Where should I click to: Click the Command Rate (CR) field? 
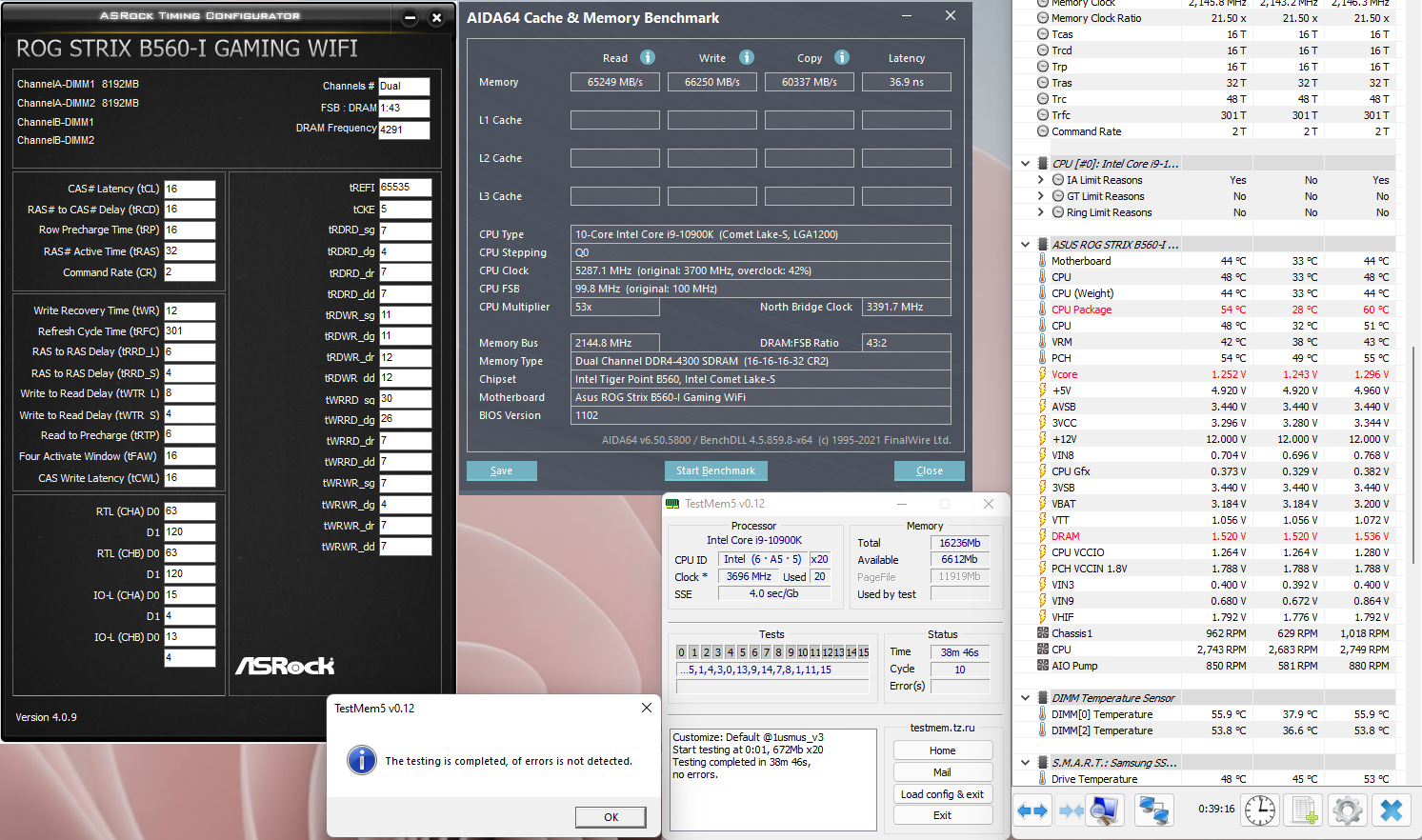[190, 272]
